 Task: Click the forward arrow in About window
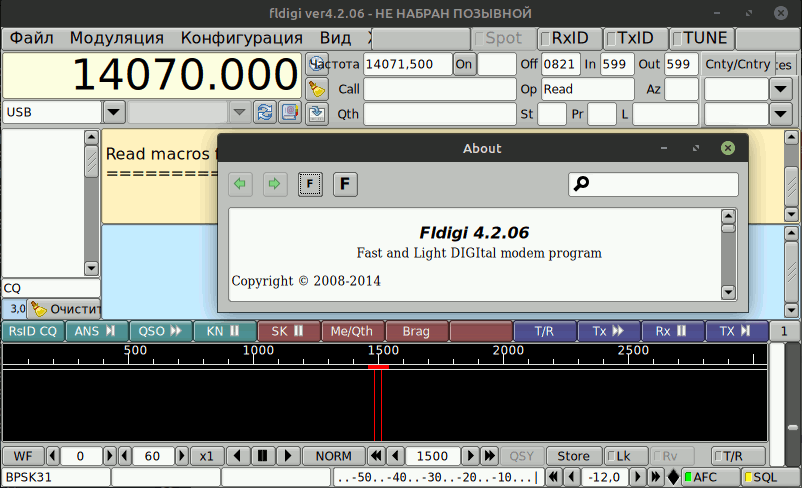point(275,184)
